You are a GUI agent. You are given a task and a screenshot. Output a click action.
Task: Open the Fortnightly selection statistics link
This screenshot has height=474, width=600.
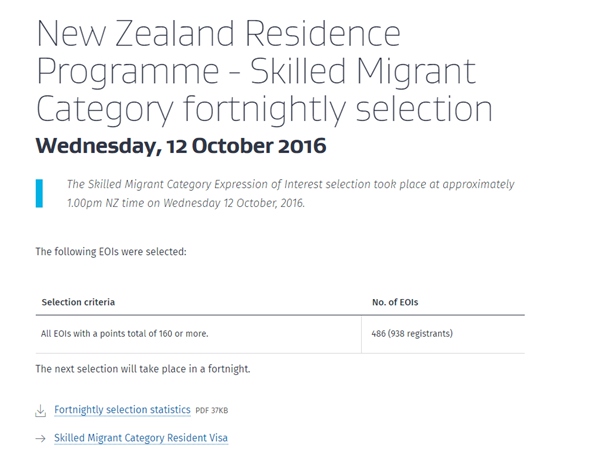[x=122, y=410]
